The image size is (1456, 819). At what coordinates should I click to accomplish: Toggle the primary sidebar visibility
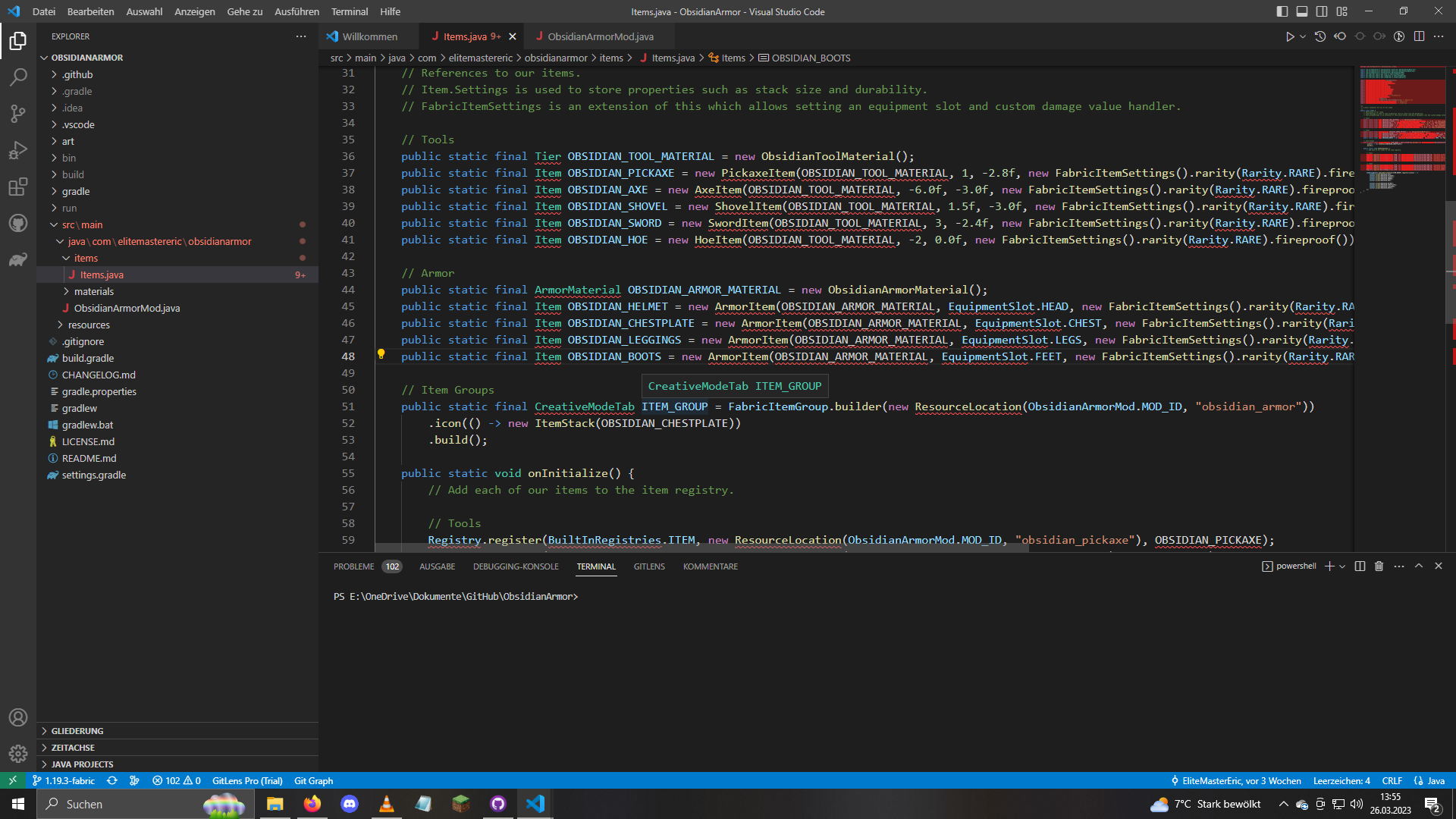click(1281, 11)
